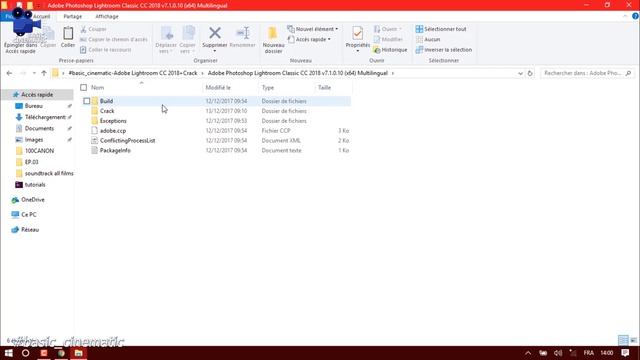This screenshot has width=640, height=360.
Task: Click Historique in the ribbon
Action: (390, 50)
